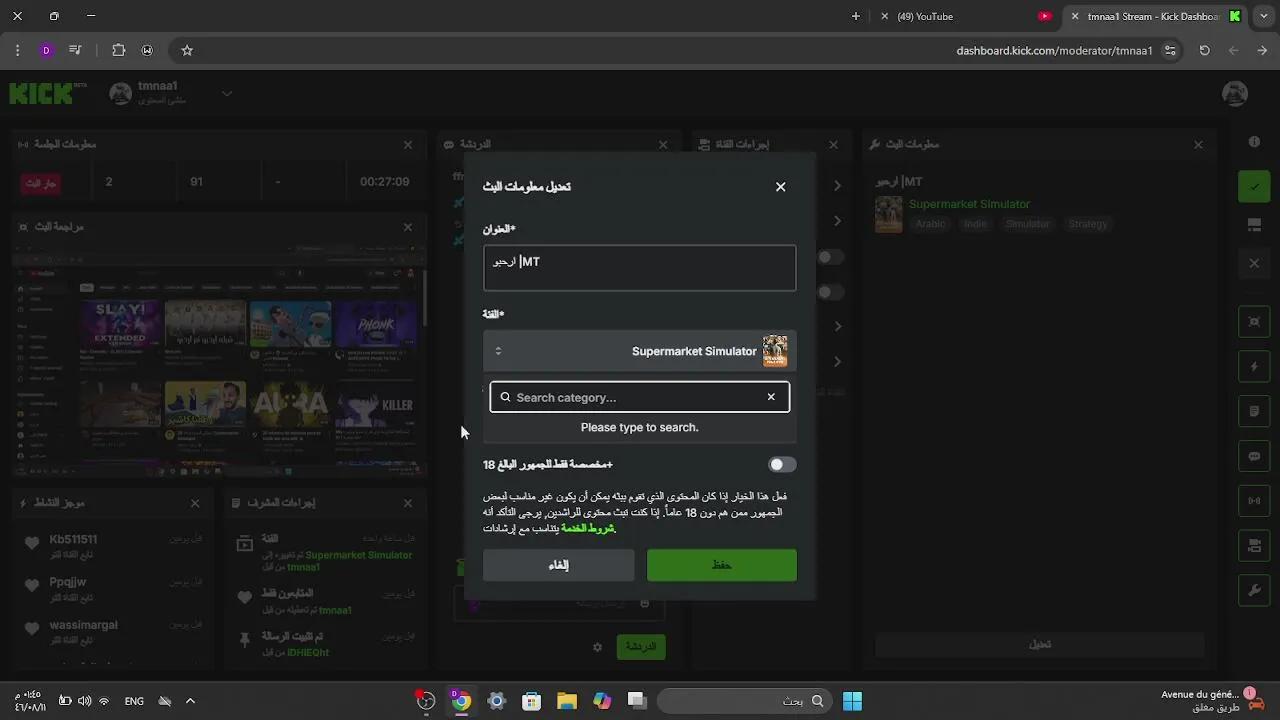Click the green save button

722,565
